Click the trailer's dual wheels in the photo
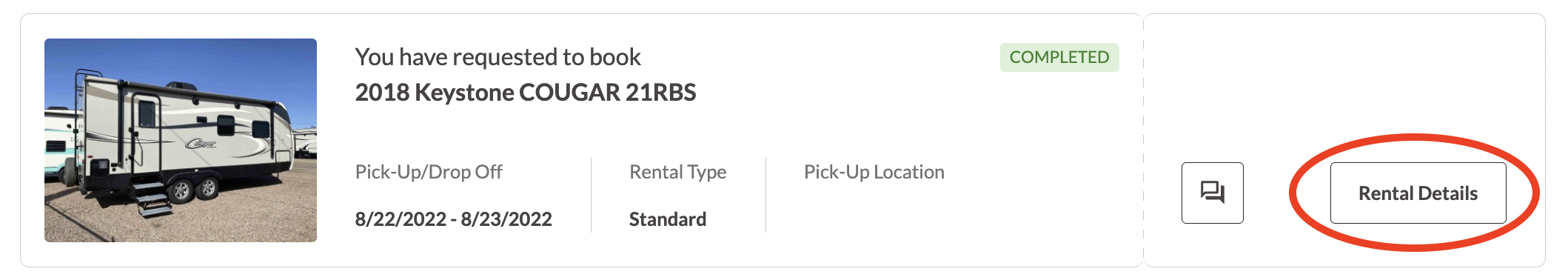 click(x=194, y=188)
